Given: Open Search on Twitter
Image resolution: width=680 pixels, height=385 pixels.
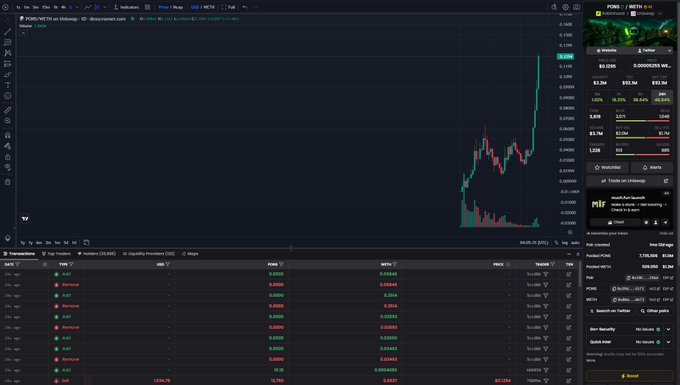Looking at the screenshot, I should click(x=610, y=311).
